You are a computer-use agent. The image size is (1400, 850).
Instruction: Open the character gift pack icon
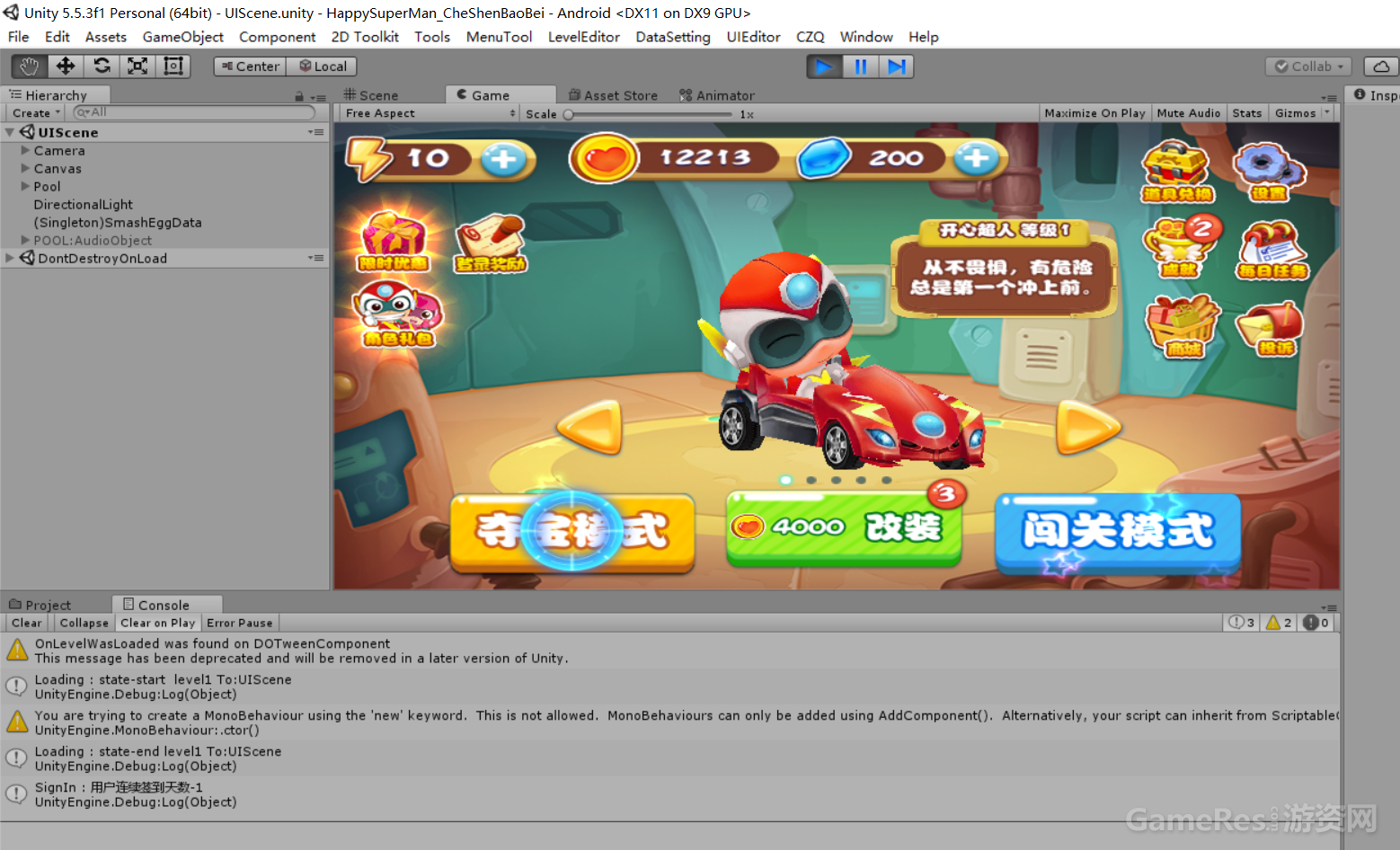(x=398, y=314)
